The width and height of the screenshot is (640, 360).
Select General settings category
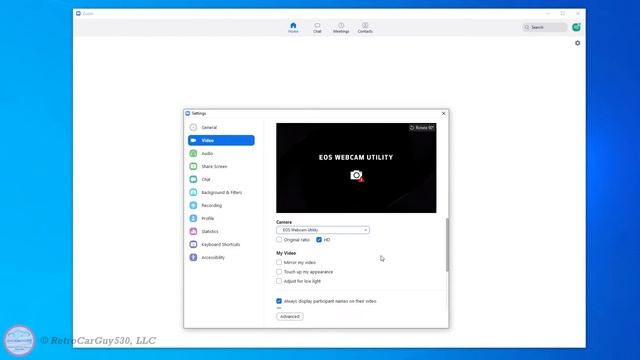click(x=221, y=127)
